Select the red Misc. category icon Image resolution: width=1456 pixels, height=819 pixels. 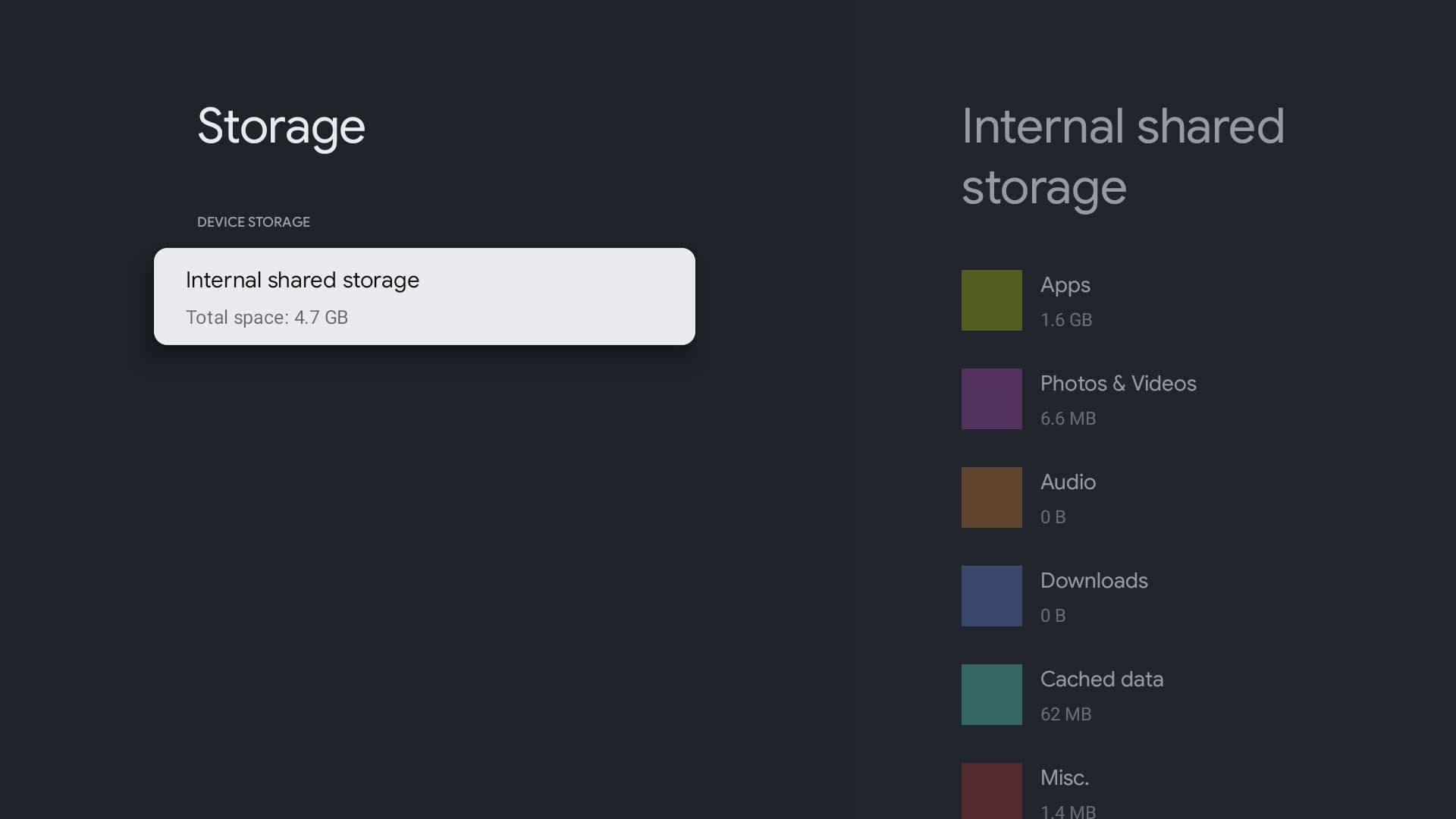pos(991,790)
